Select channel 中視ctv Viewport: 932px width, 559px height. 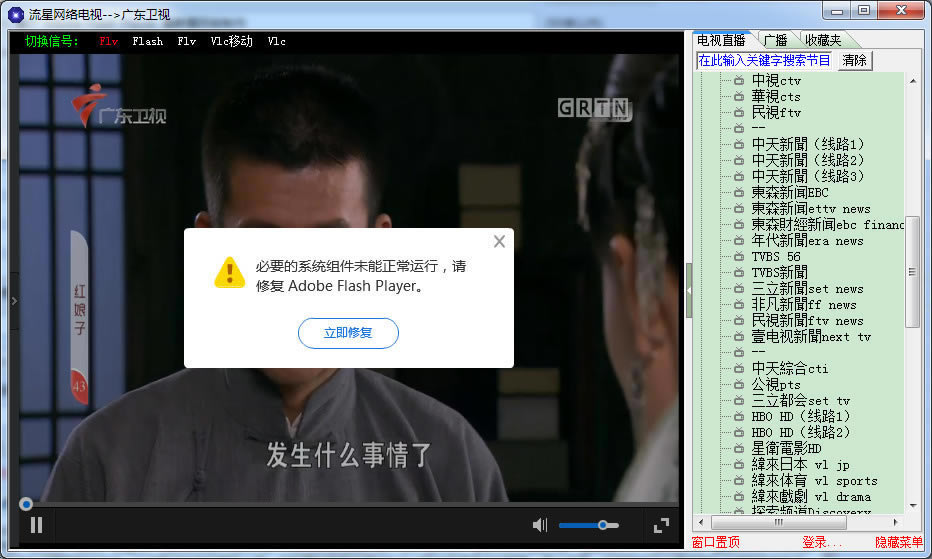776,80
